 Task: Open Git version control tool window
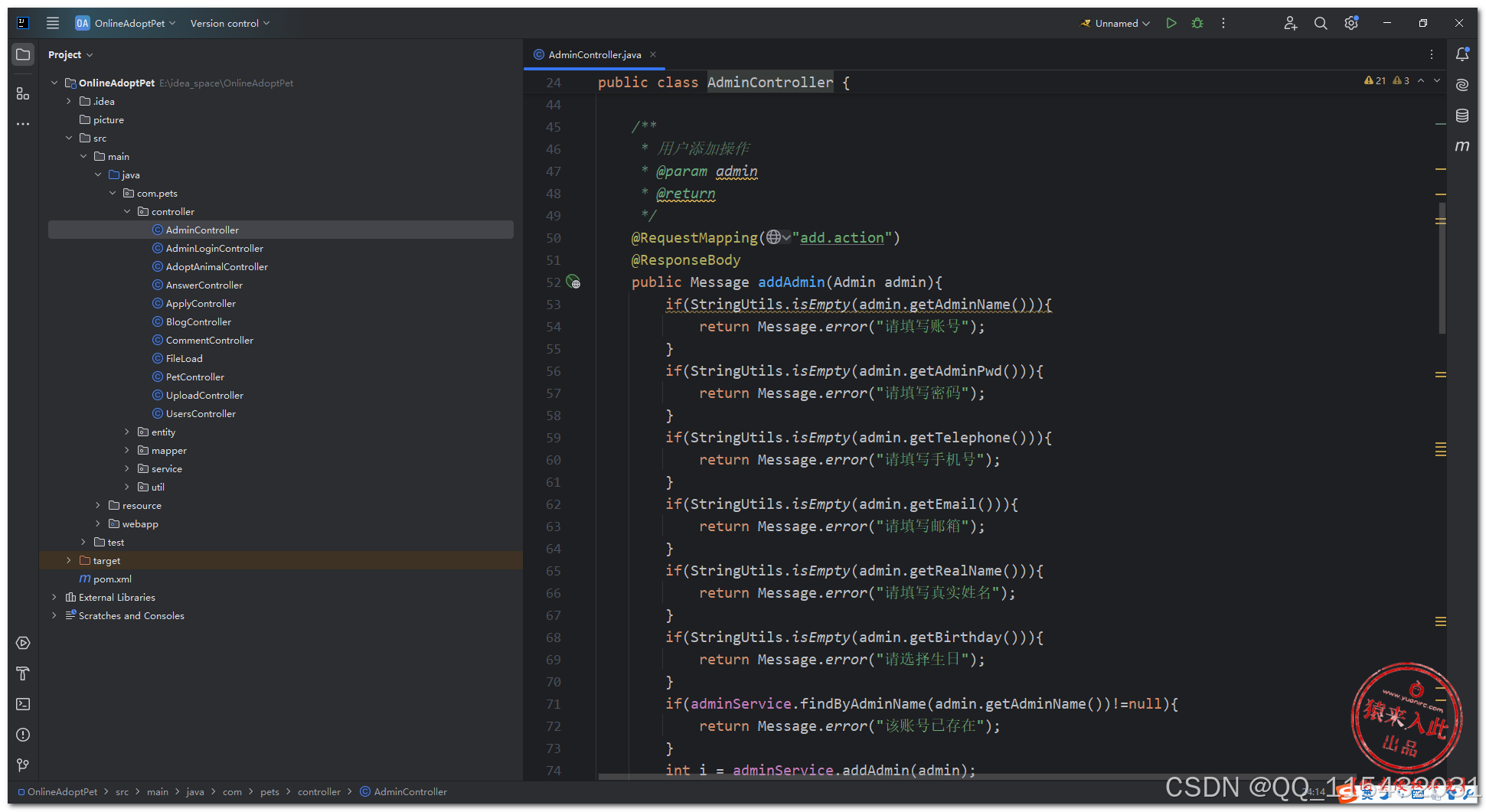23,765
